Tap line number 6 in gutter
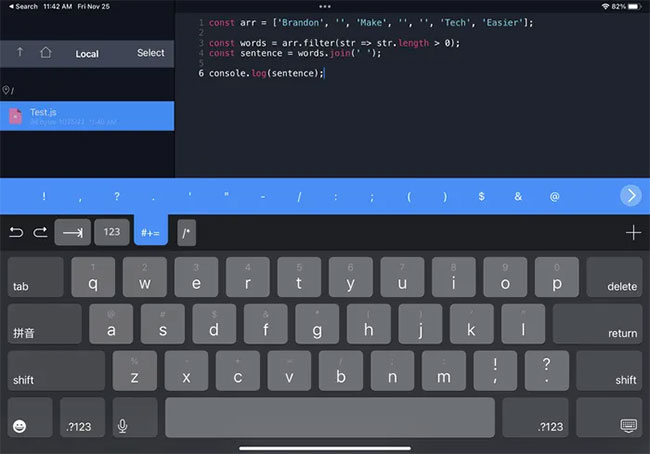The width and height of the screenshot is (650, 454). pyautogui.click(x=201, y=73)
